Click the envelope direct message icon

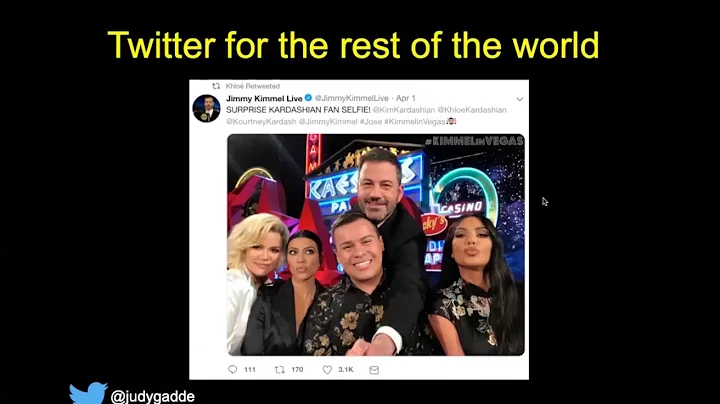click(374, 370)
